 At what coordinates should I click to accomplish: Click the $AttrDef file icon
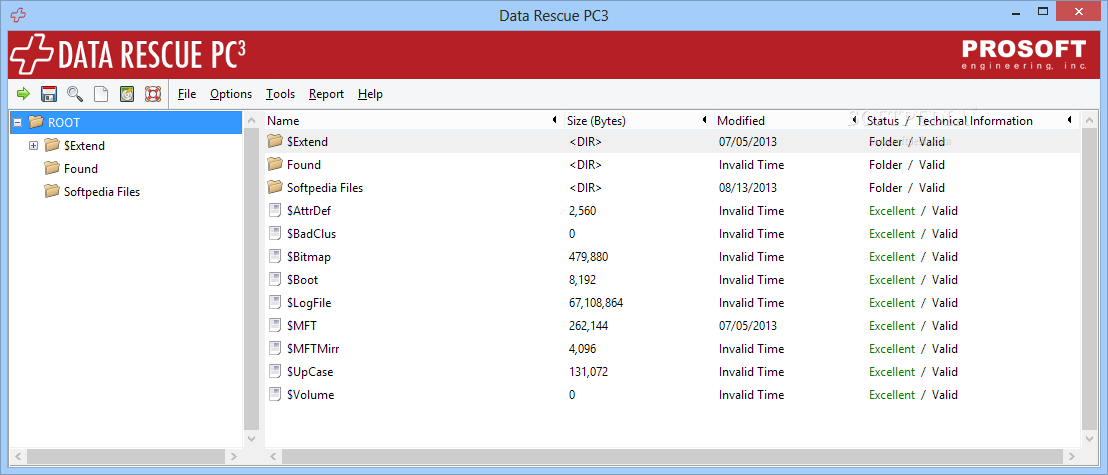[x=275, y=211]
